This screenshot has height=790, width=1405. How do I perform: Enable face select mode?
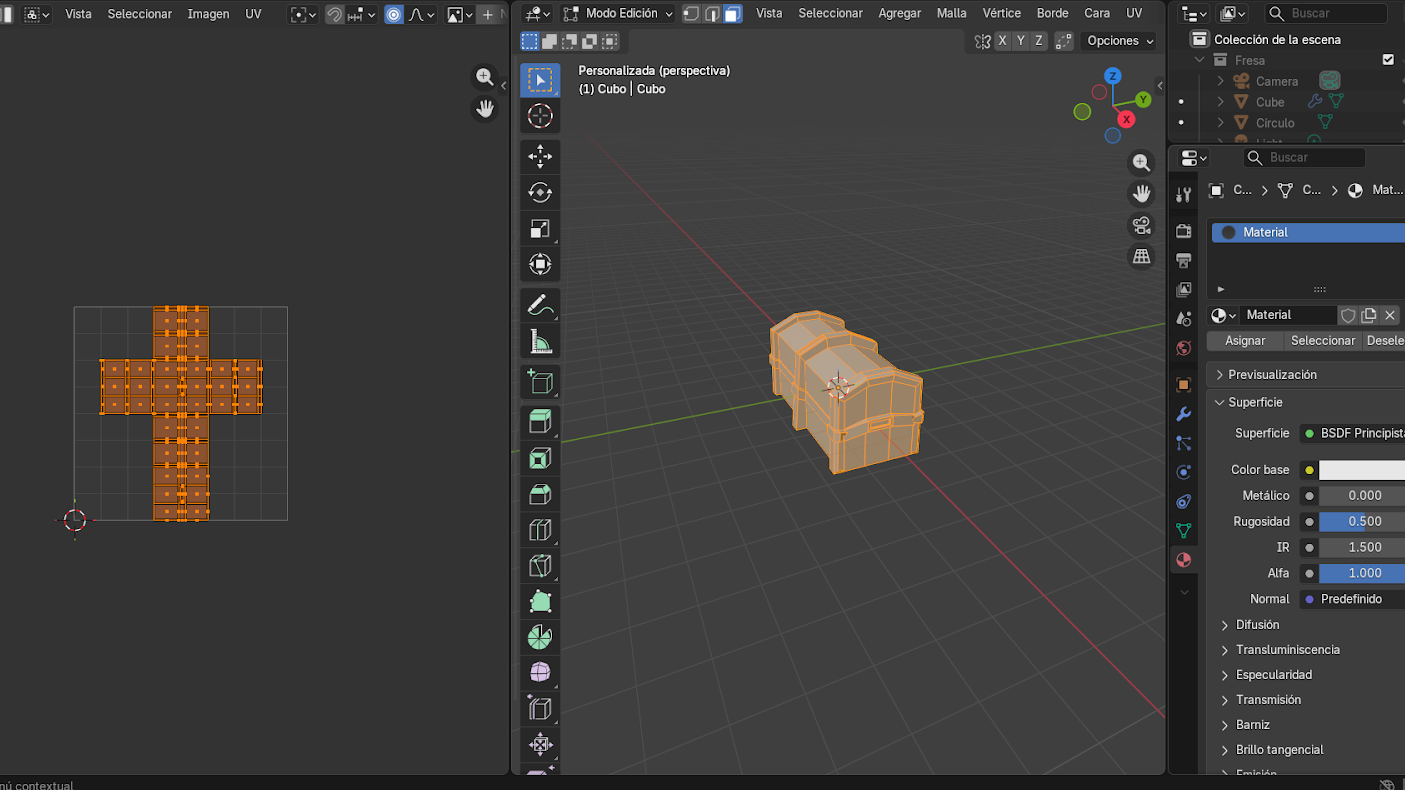(x=733, y=14)
